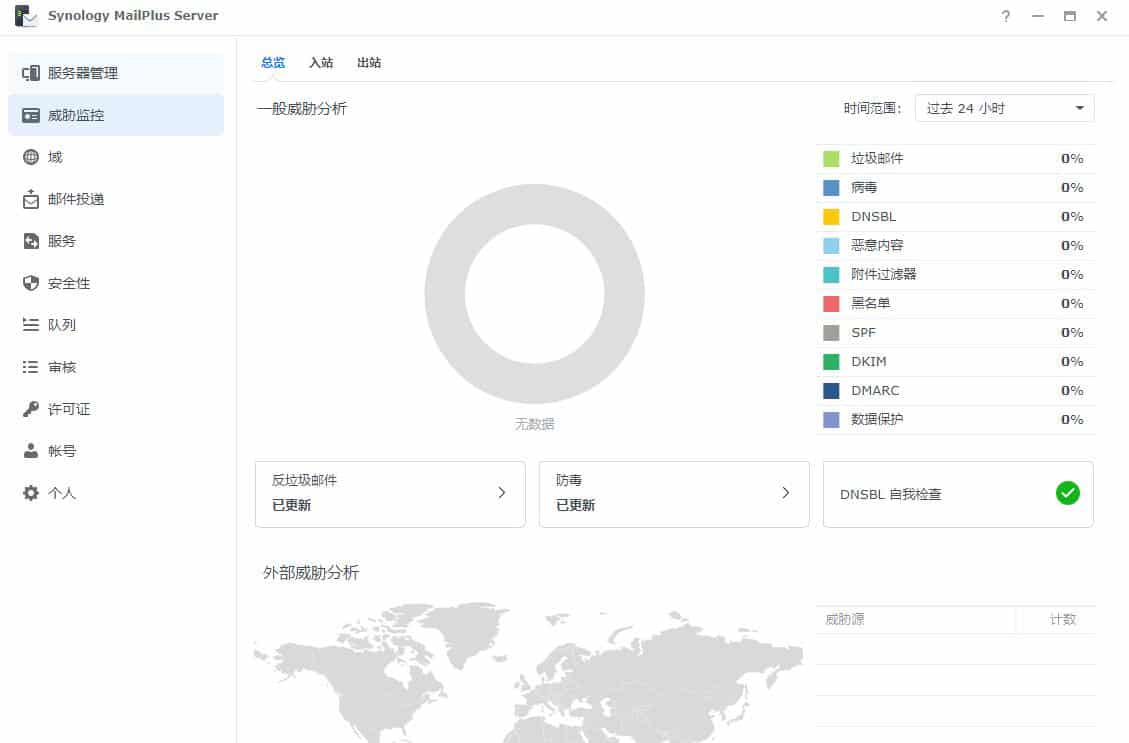Image resolution: width=1129 pixels, height=743 pixels.
Task: Open the 安全性 panel in sidebar
Action: pos(72,282)
